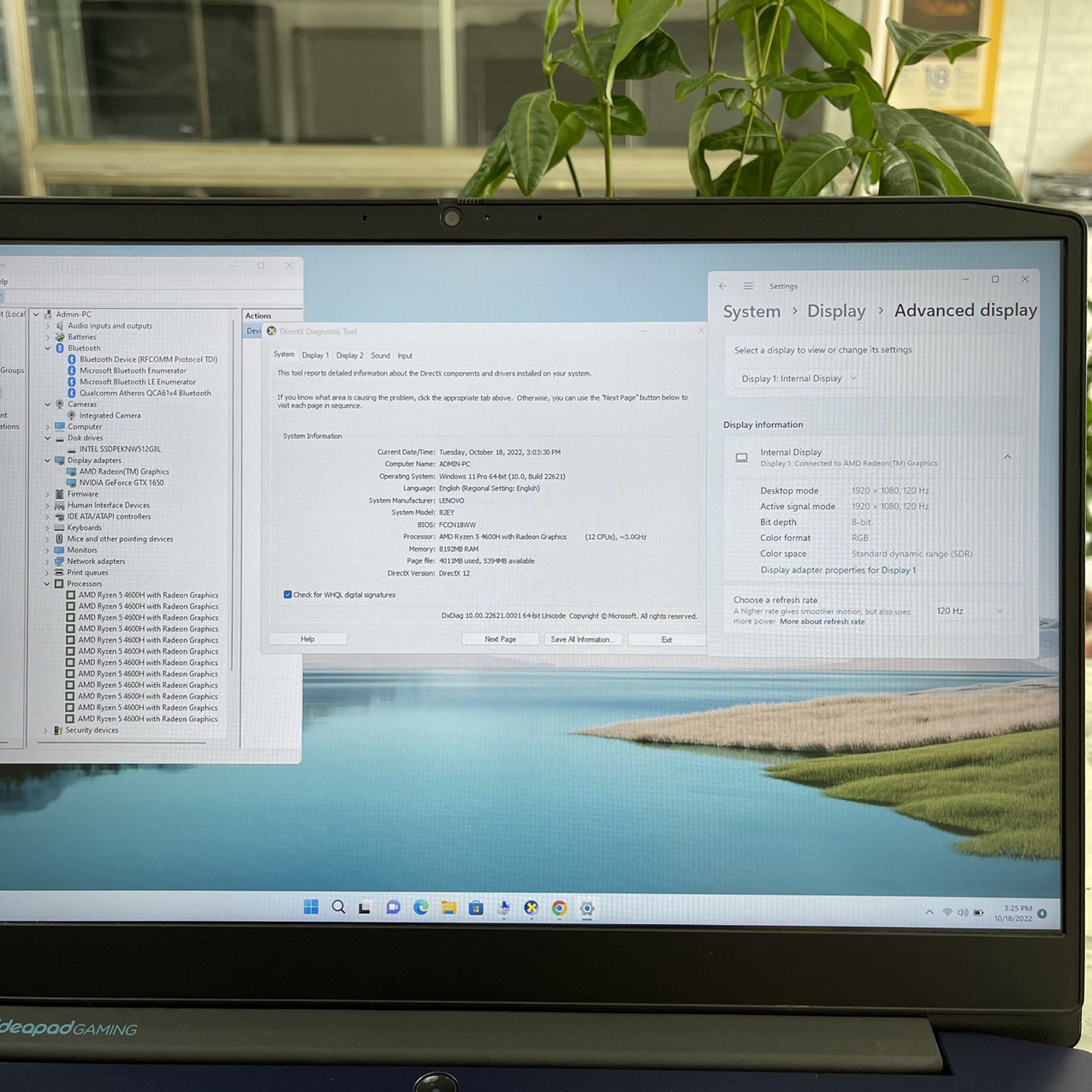Select AMD Radeon(TM) Graphics adapter

click(124, 472)
